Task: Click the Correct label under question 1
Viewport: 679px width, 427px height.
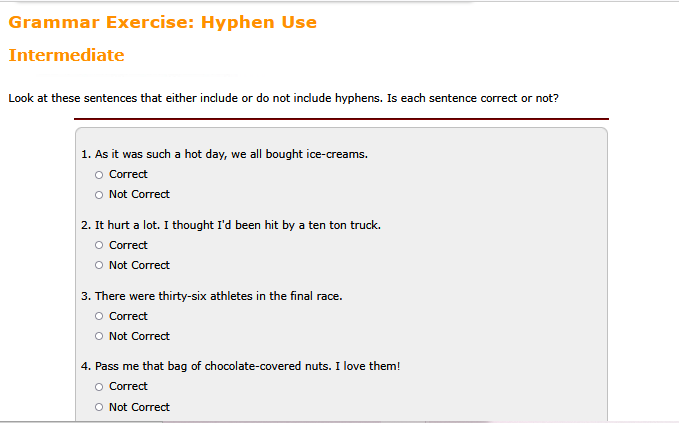Action: click(x=128, y=174)
